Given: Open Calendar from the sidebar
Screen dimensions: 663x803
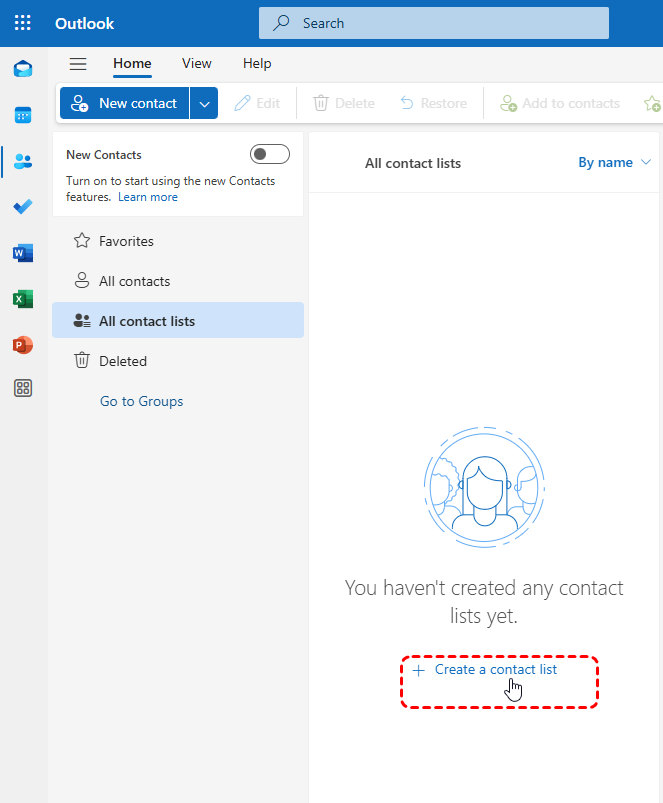Looking at the screenshot, I should [23, 115].
